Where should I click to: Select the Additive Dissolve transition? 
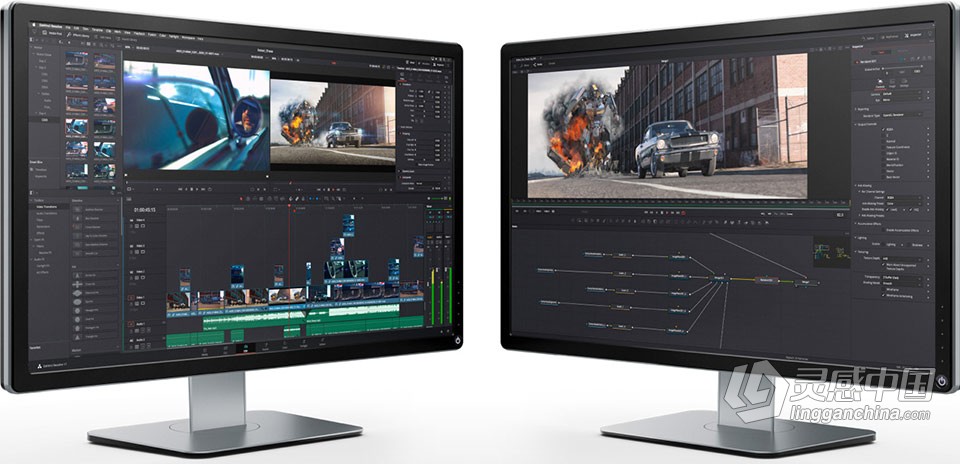(95, 210)
